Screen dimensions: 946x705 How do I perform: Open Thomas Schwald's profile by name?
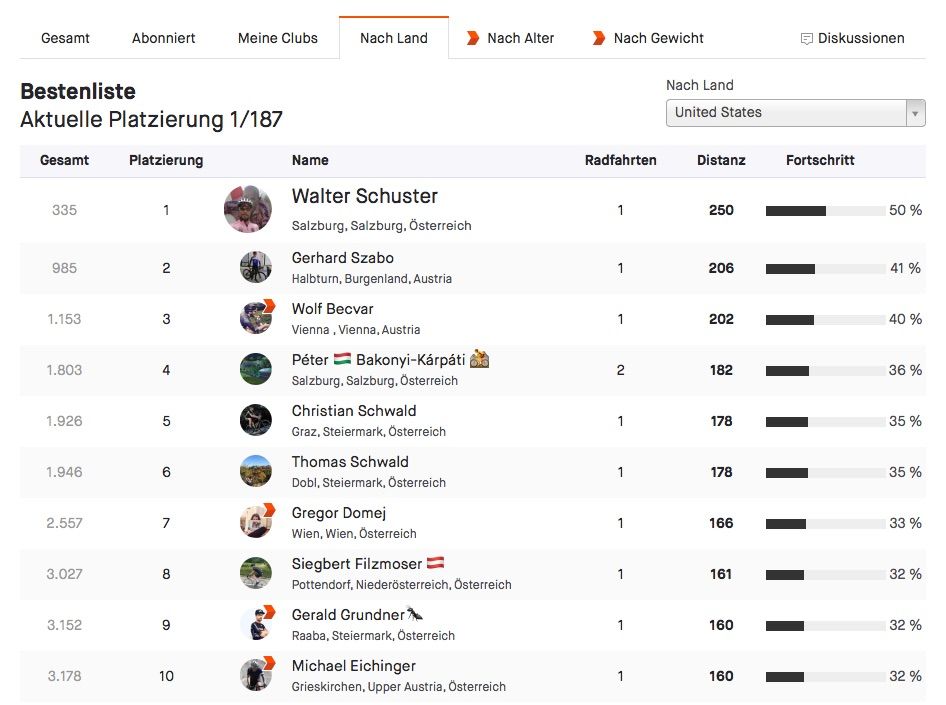pyautogui.click(x=350, y=462)
